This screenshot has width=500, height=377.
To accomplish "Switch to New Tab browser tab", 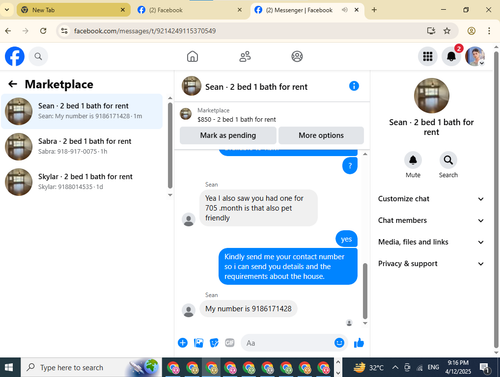I will point(73,10).
